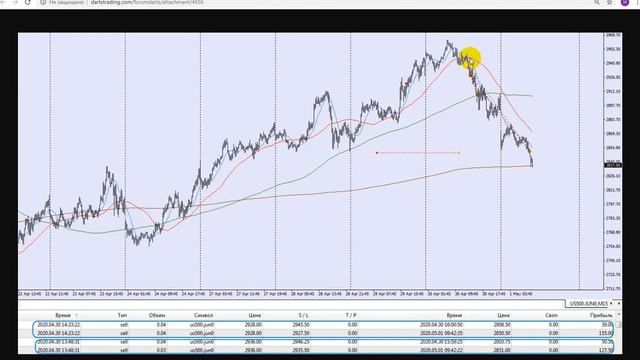
Task: Click the close price 2903.75
Action: click(x=502, y=342)
